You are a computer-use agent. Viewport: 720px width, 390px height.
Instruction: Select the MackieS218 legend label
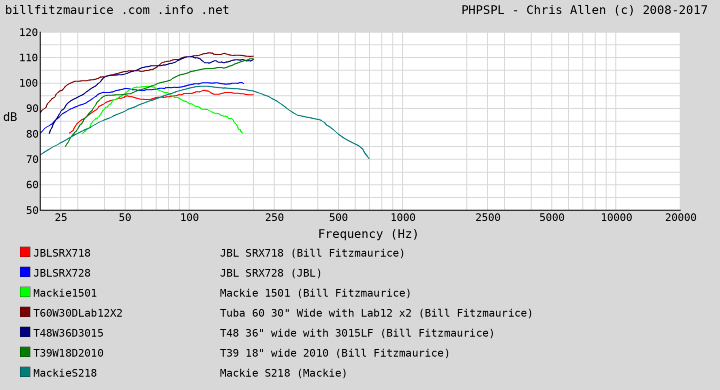(65, 373)
